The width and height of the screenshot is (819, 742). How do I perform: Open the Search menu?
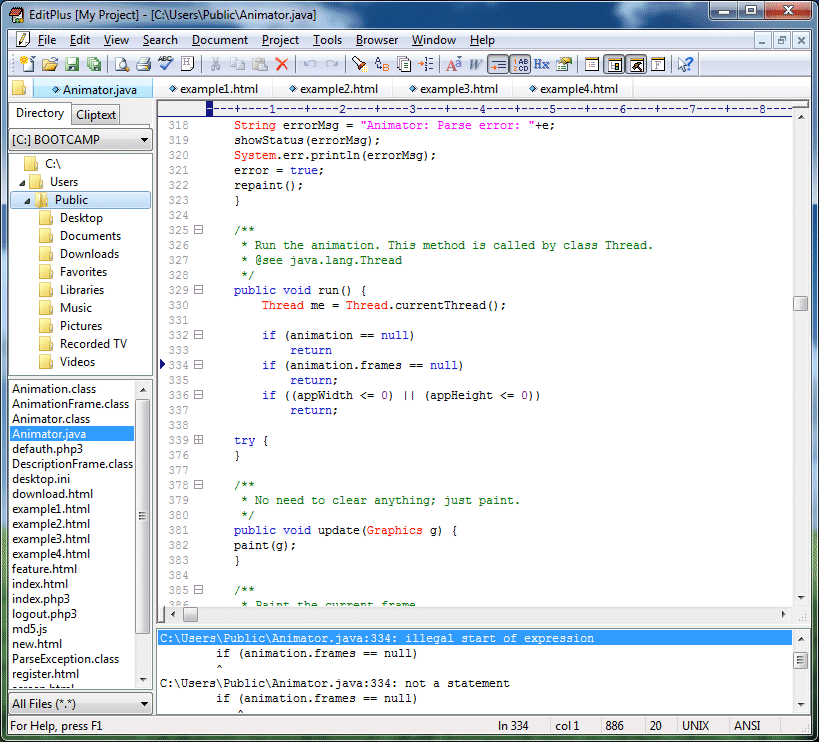[160, 40]
